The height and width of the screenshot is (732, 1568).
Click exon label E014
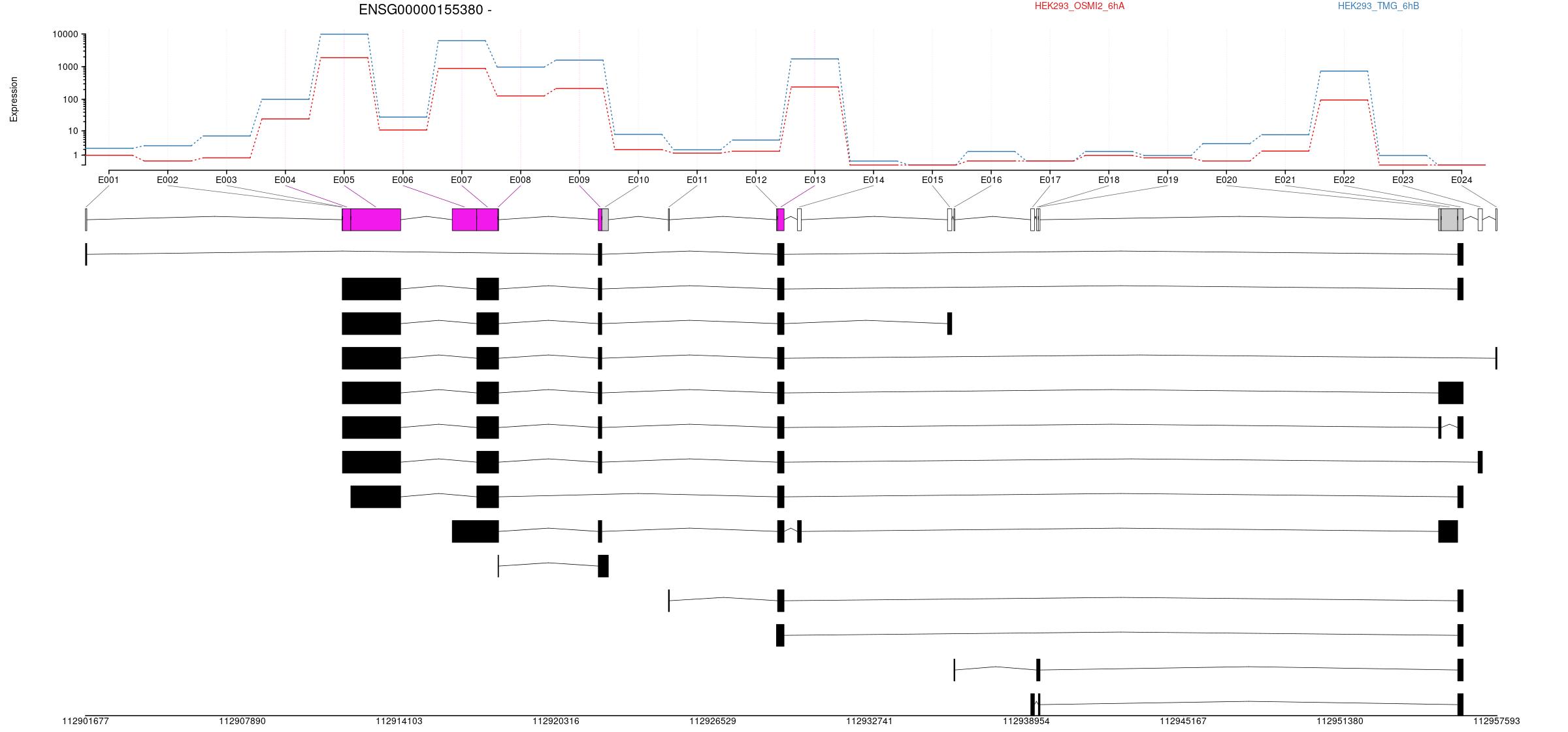(874, 180)
